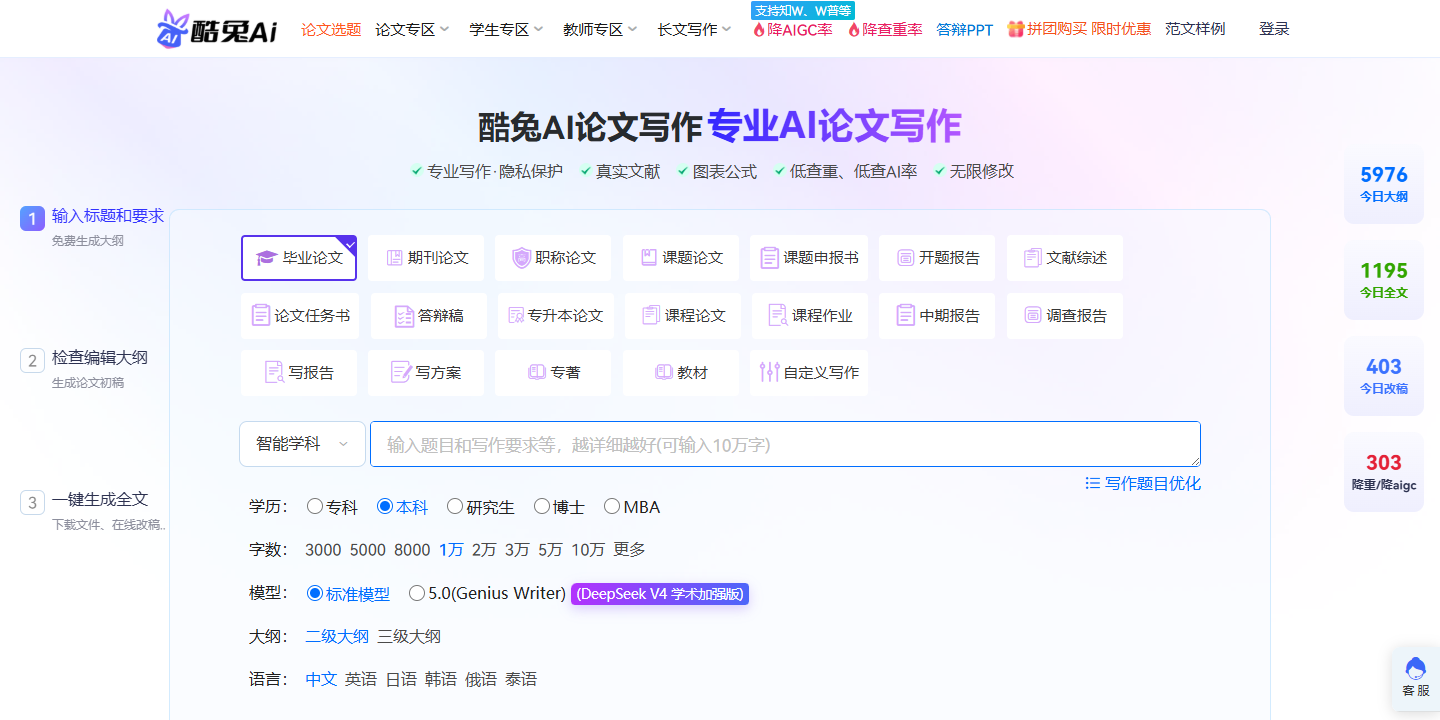Choose the 课程论文 icon
The height and width of the screenshot is (720, 1440).
pos(651,315)
